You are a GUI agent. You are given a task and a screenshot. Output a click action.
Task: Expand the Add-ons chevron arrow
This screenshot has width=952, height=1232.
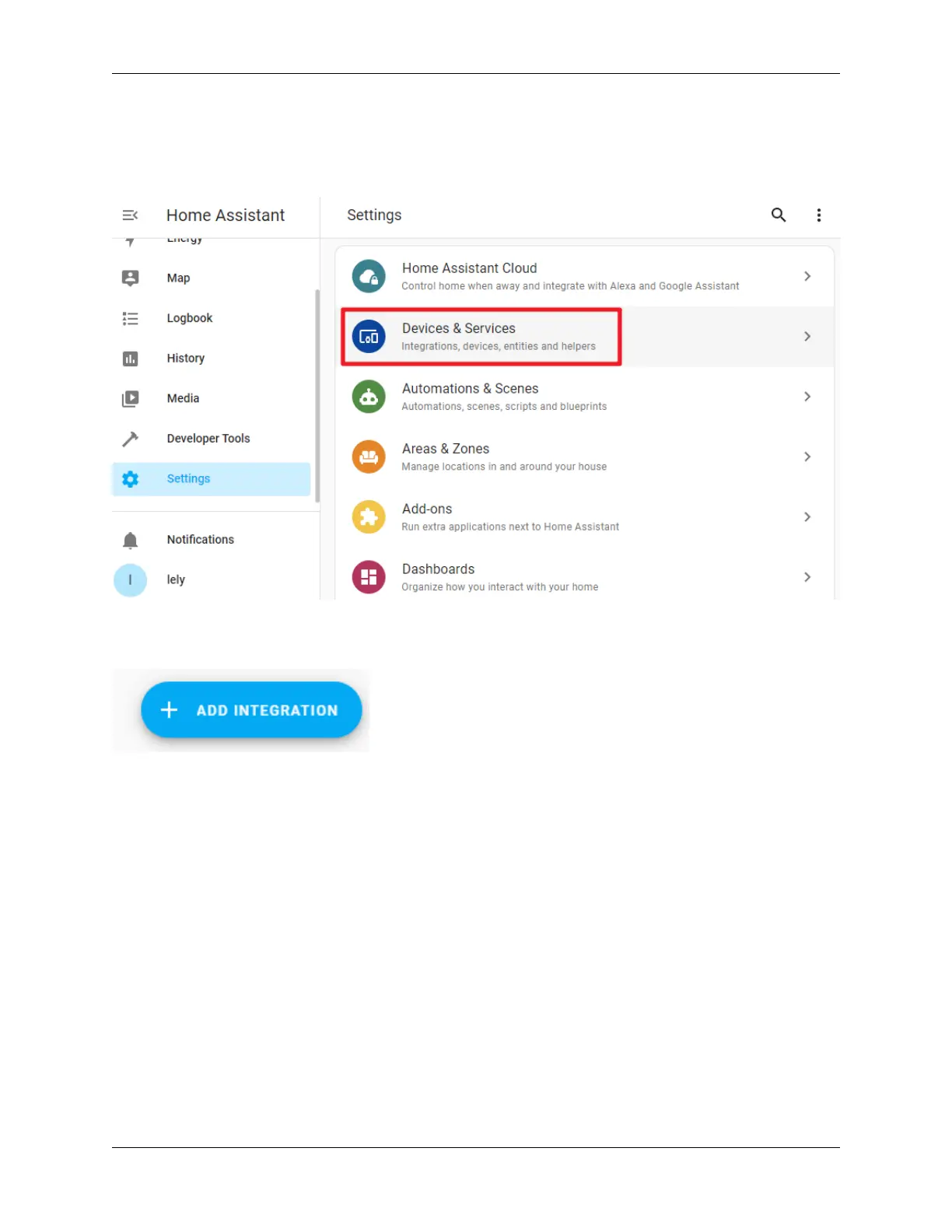click(x=807, y=517)
